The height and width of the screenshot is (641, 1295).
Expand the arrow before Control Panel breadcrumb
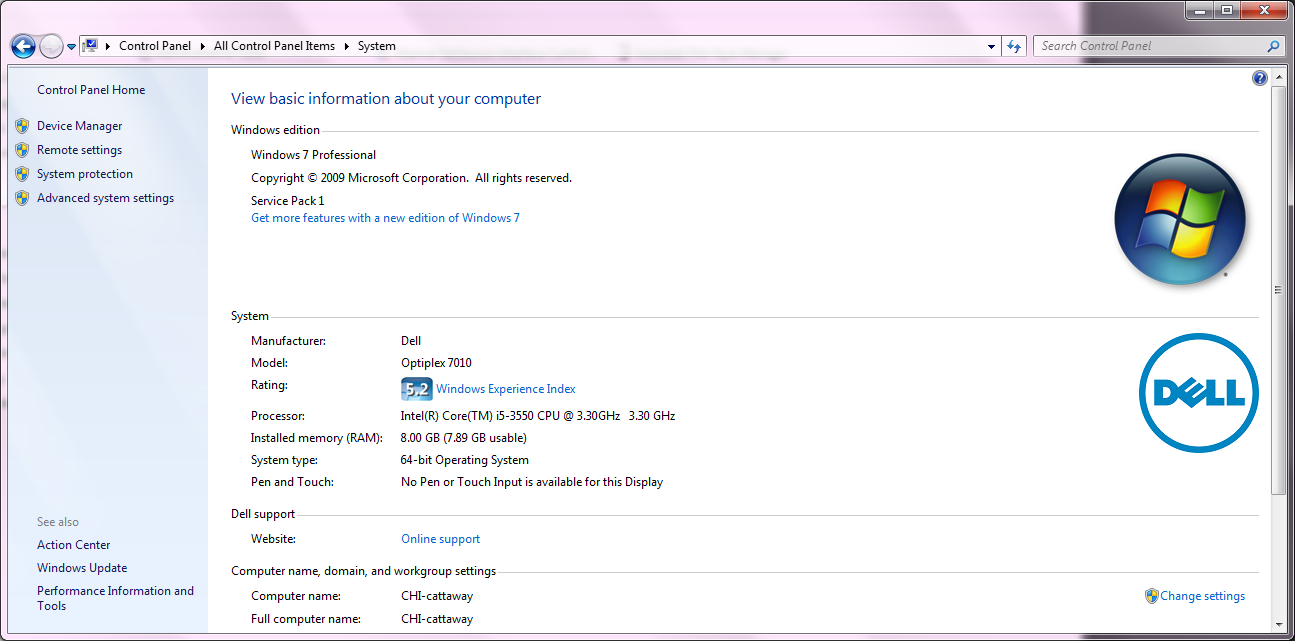pos(108,46)
